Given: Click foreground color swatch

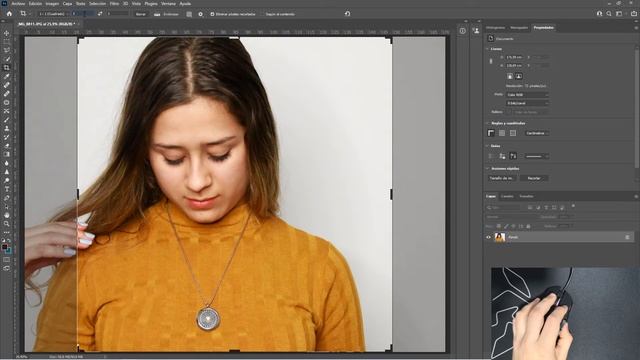Looking at the screenshot, I should [4, 247].
